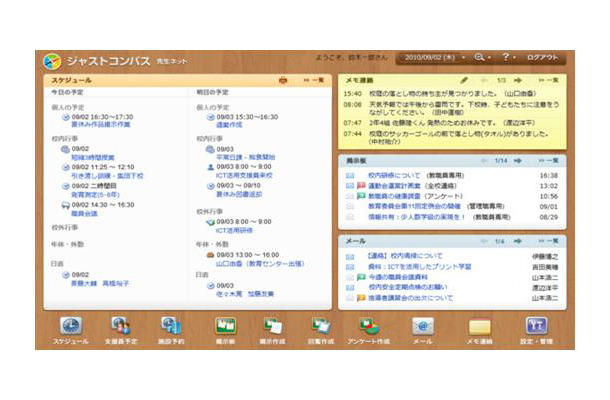This screenshot has height=400, width=610.
Task: Click envelope icon of first mail row
Action: (x=350, y=256)
